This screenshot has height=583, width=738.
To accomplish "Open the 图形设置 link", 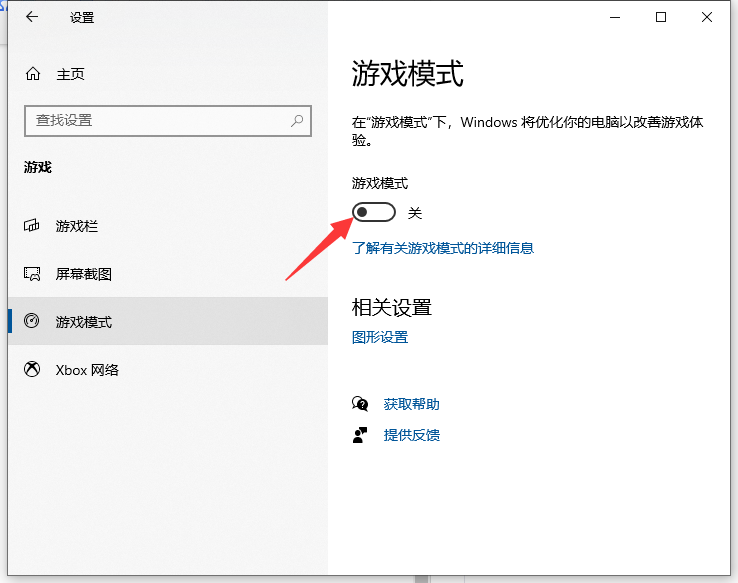I will coord(380,337).
